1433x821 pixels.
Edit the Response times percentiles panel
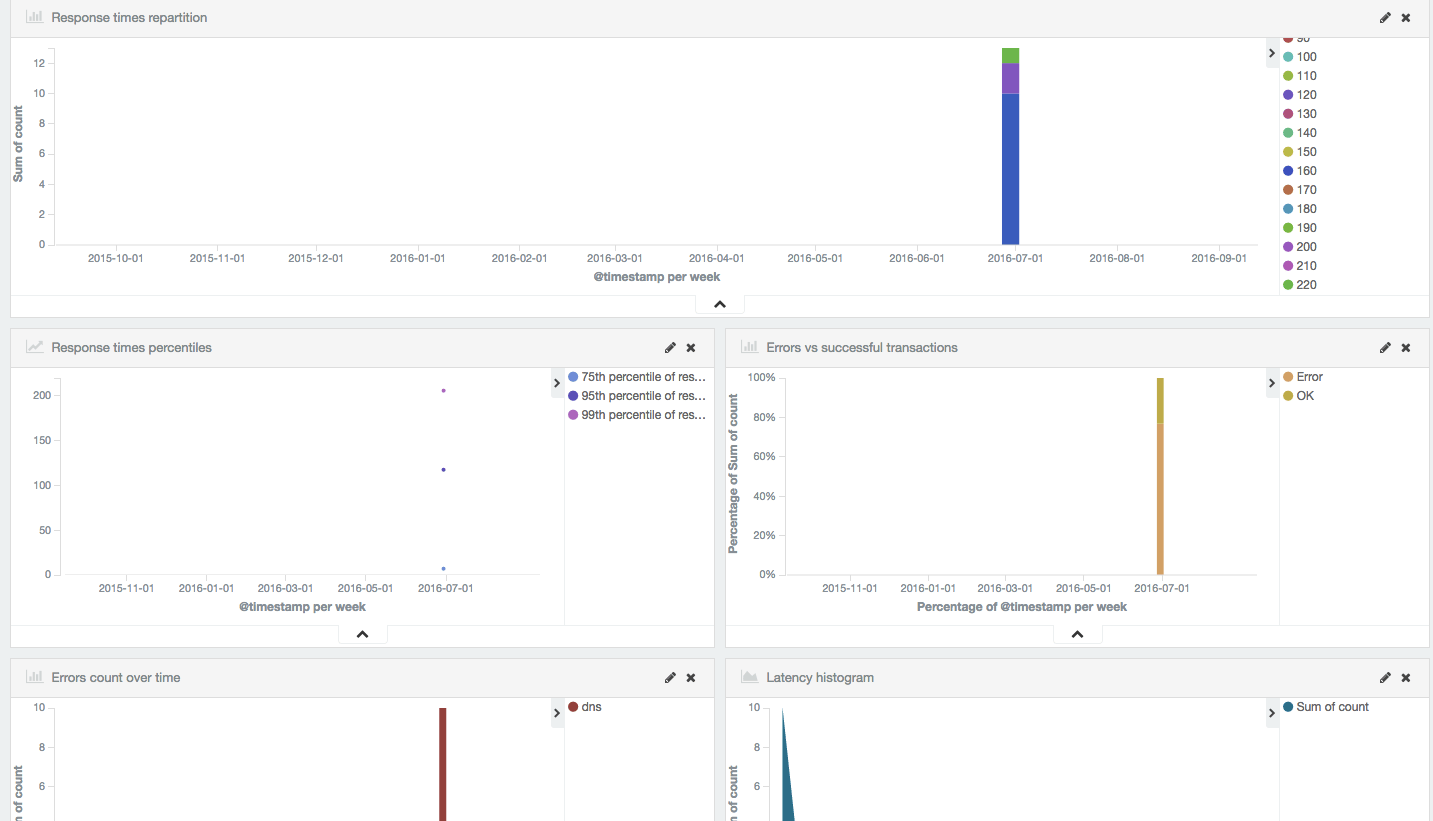coord(670,348)
